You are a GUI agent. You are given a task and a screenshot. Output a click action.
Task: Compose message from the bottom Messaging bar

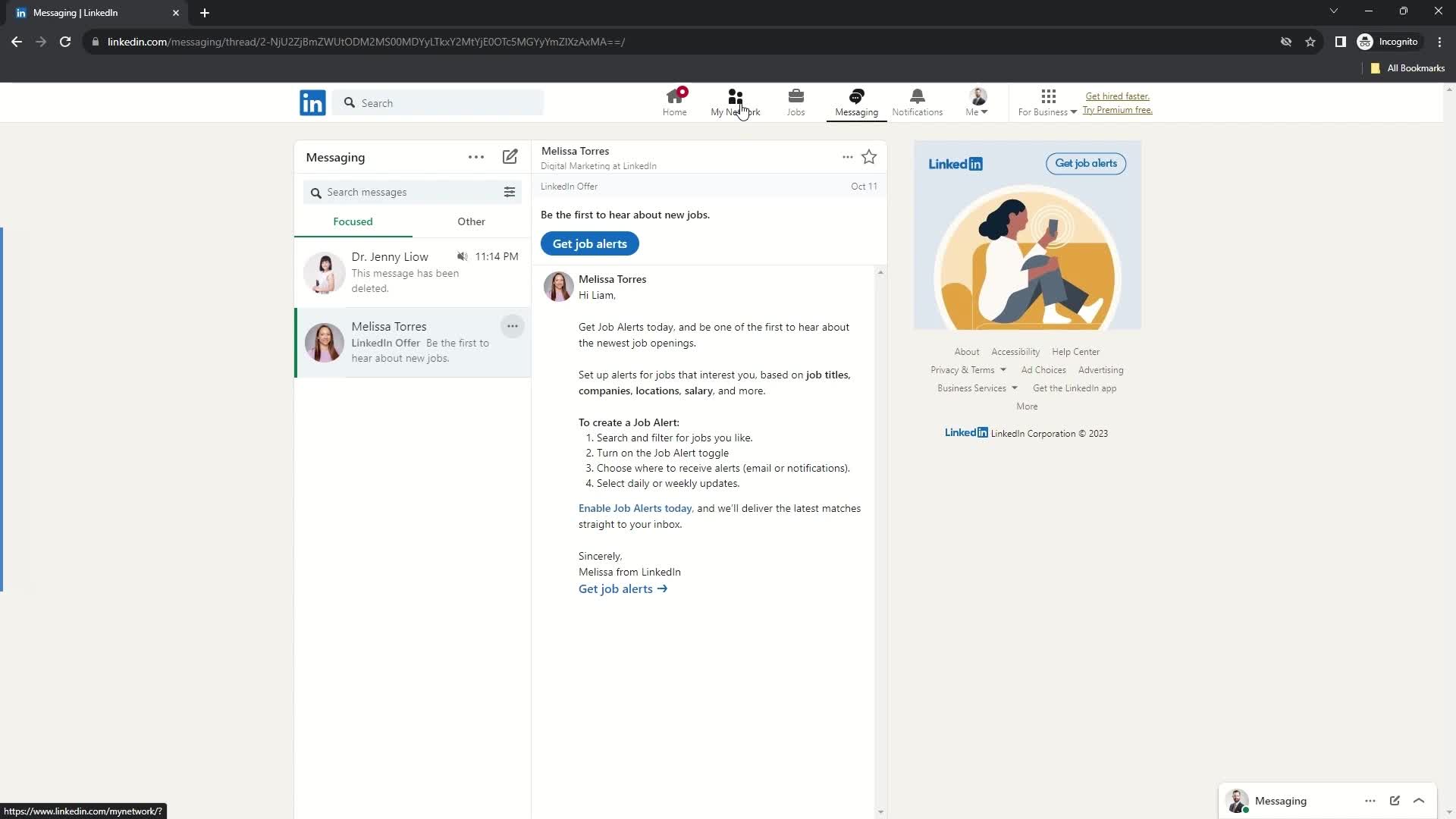pyautogui.click(x=1395, y=801)
